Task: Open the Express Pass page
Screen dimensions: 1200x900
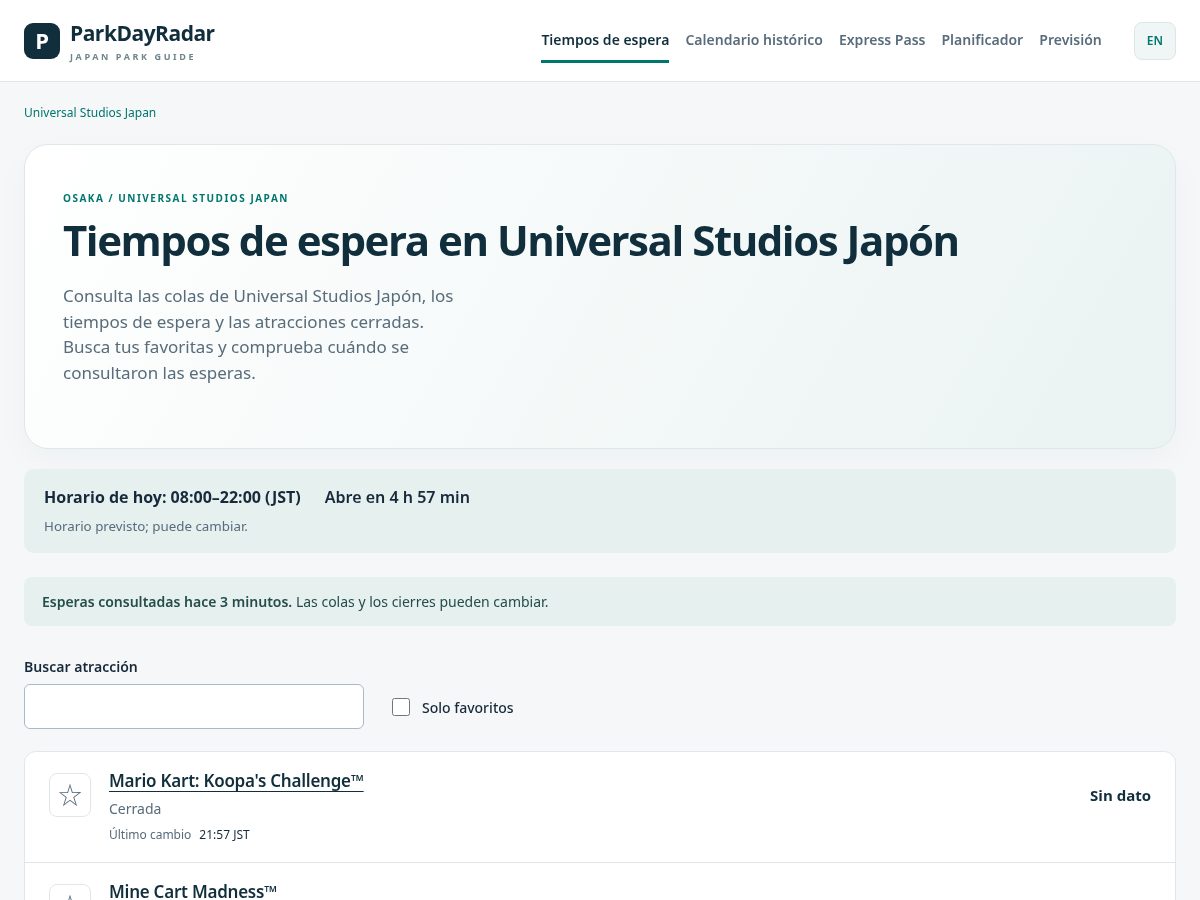Action: click(882, 40)
